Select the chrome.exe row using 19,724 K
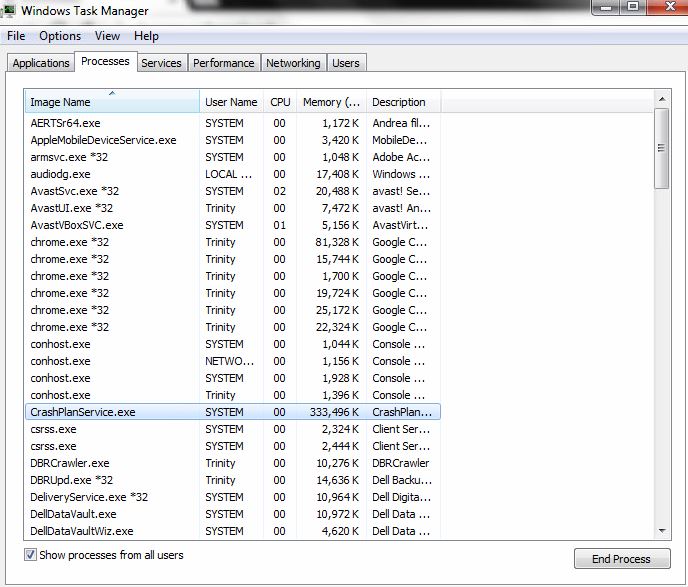This screenshot has width=688, height=587. point(233,293)
